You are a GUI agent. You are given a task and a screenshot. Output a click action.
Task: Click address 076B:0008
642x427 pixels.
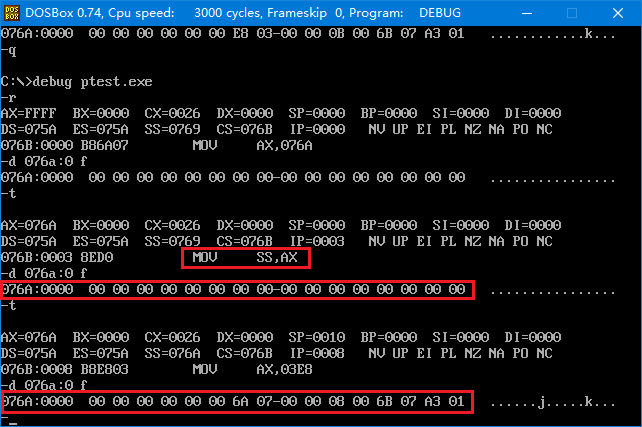pyautogui.click(x=37, y=369)
